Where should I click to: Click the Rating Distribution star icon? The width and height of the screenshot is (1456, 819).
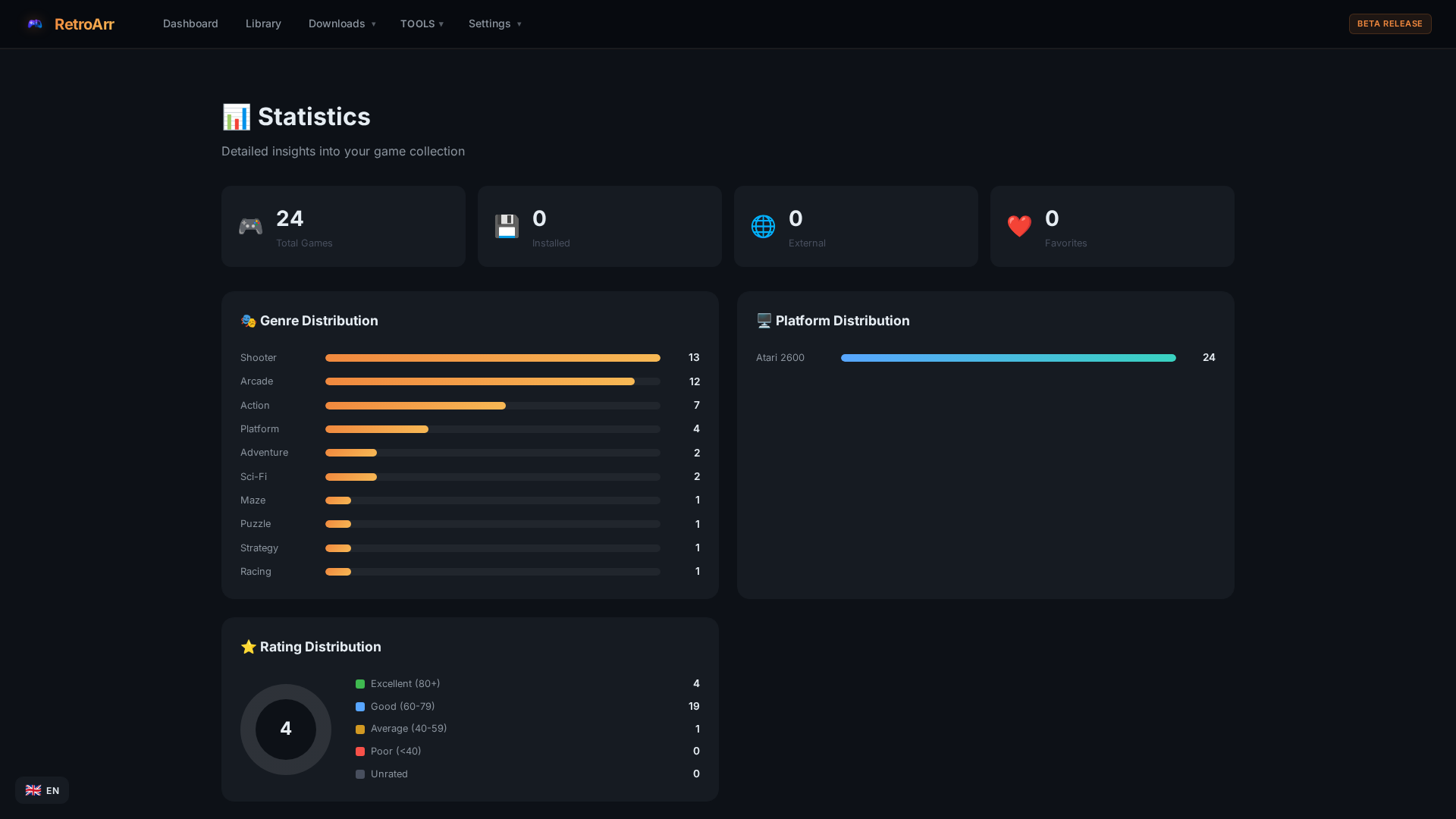248,647
